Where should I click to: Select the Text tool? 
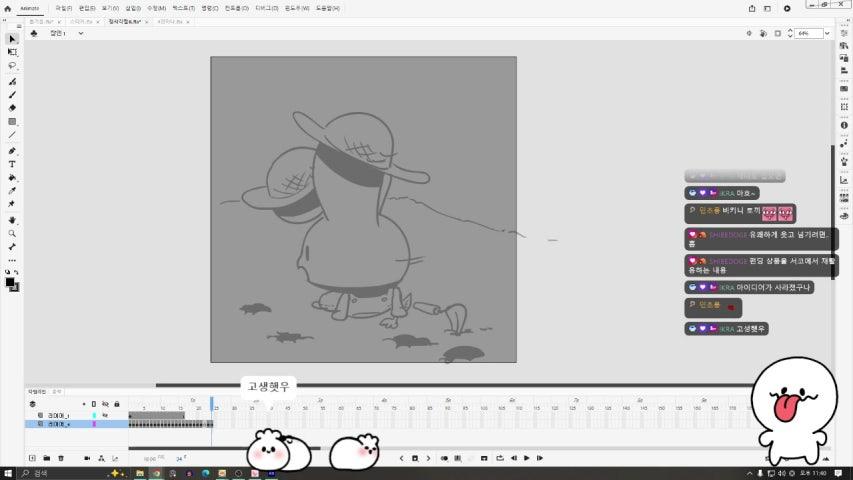[12, 164]
